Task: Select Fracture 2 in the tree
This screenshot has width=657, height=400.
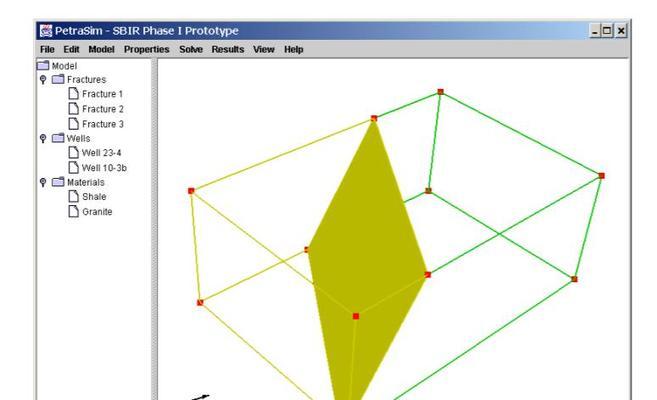Action: coord(103,109)
